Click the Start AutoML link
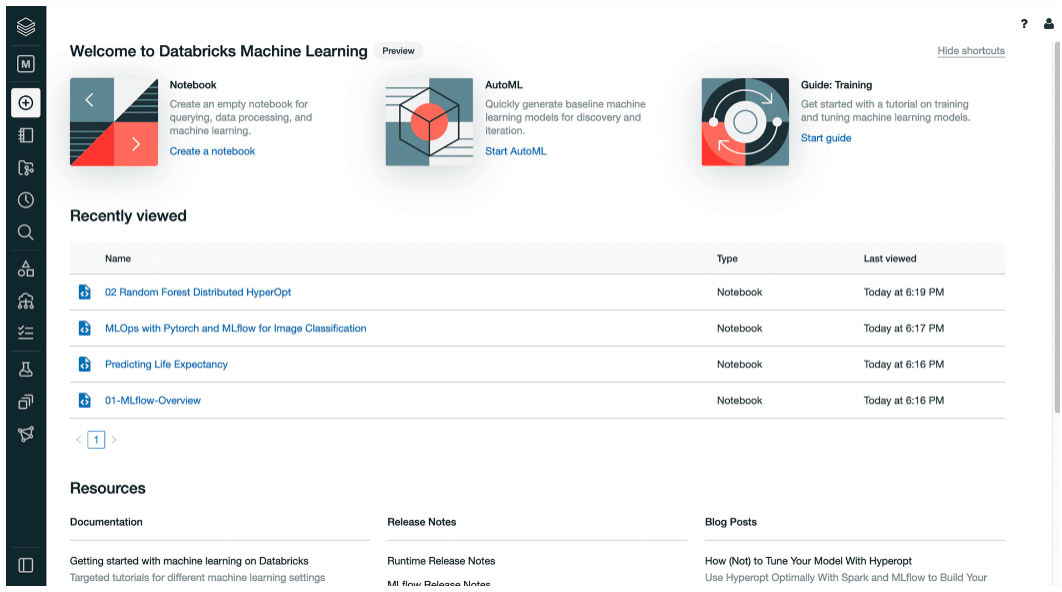 click(515, 151)
